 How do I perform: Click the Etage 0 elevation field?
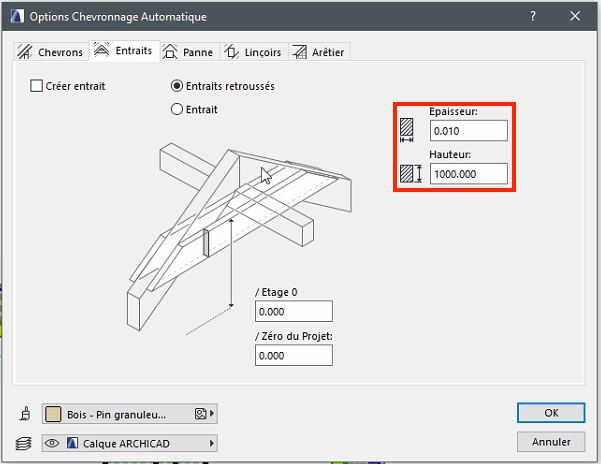pos(294,311)
